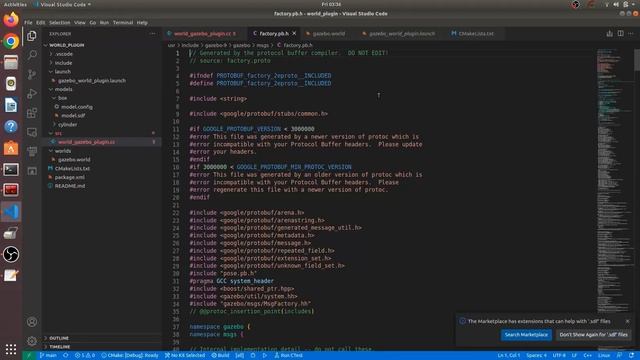Image resolution: width=640 pixels, height=360 pixels.
Task: Click the split editor icon
Action: (x=620, y=33)
